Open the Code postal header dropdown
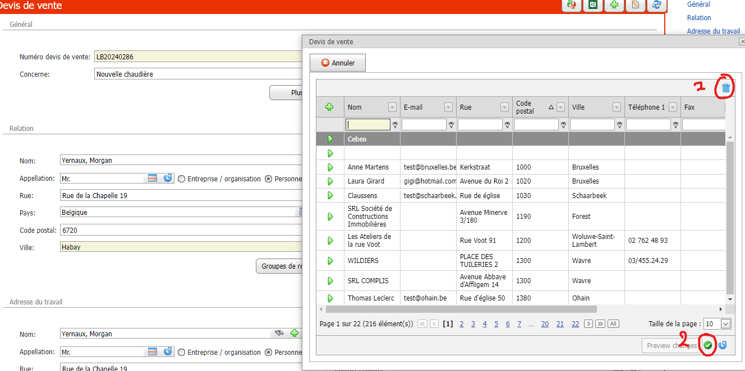 click(561, 107)
